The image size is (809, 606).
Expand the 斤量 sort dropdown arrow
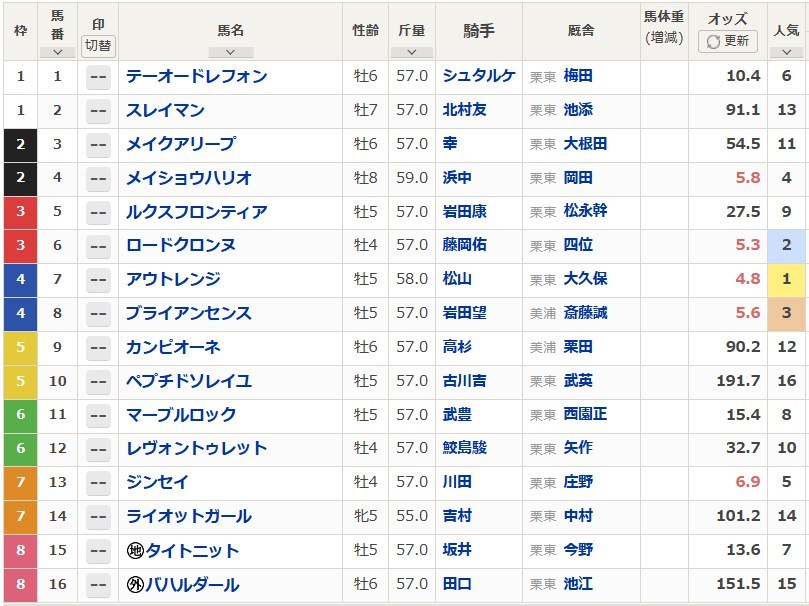[412, 52]
